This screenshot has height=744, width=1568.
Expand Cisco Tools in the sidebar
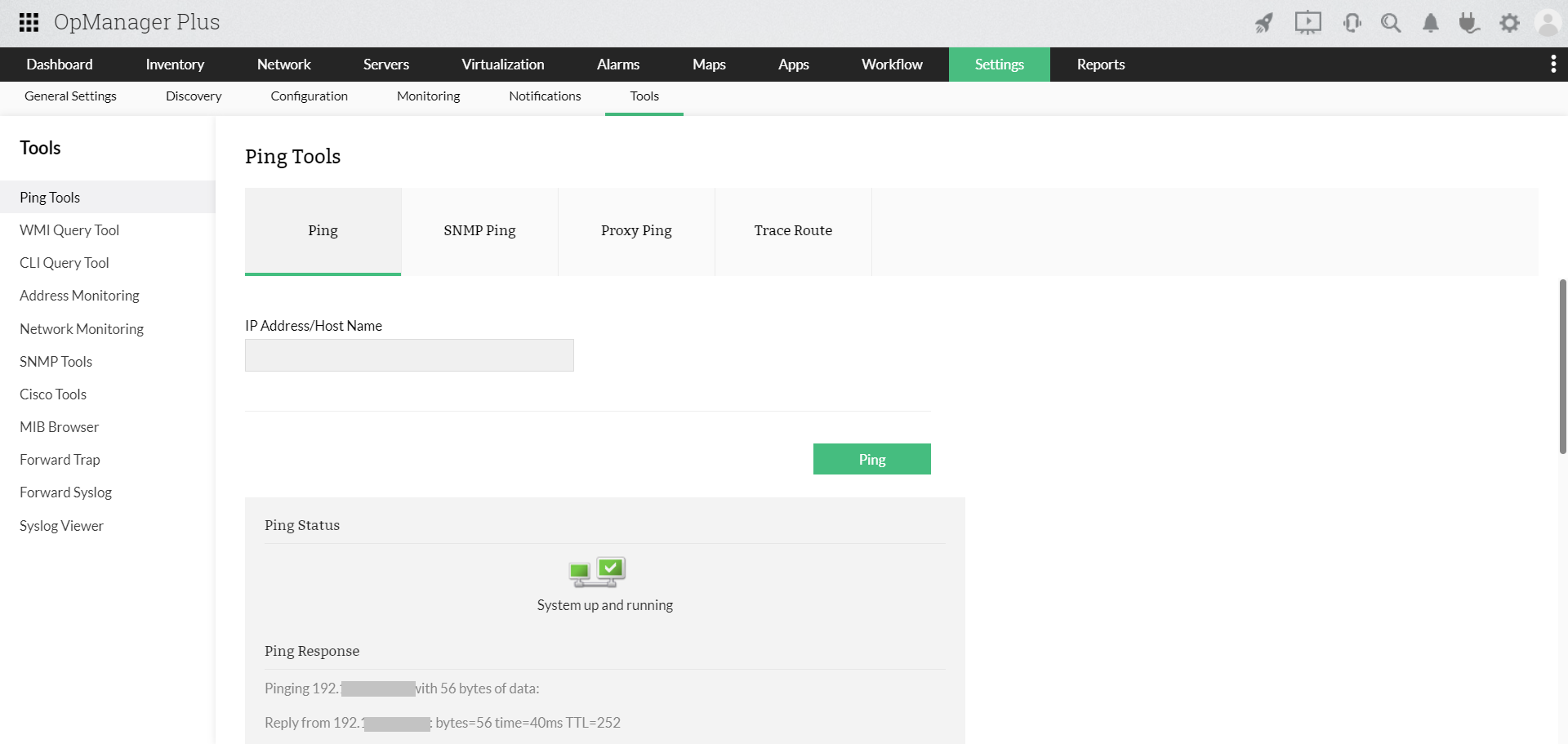(x=52, y=394)
